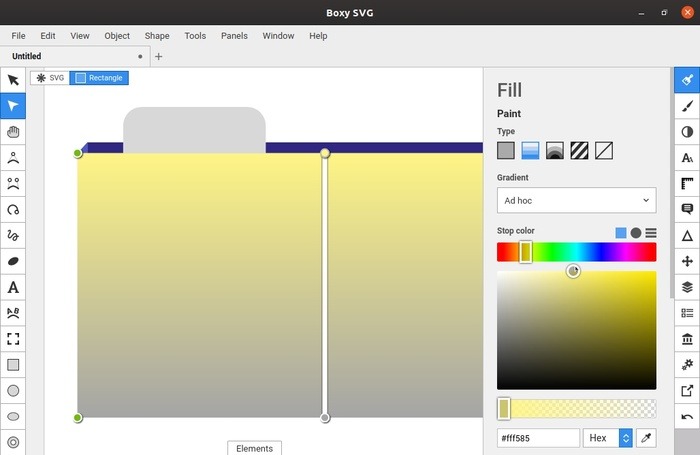Screen dimensions: 700x455
Task: Pick color with the eyedropper
Action: (x=646, y=438)
